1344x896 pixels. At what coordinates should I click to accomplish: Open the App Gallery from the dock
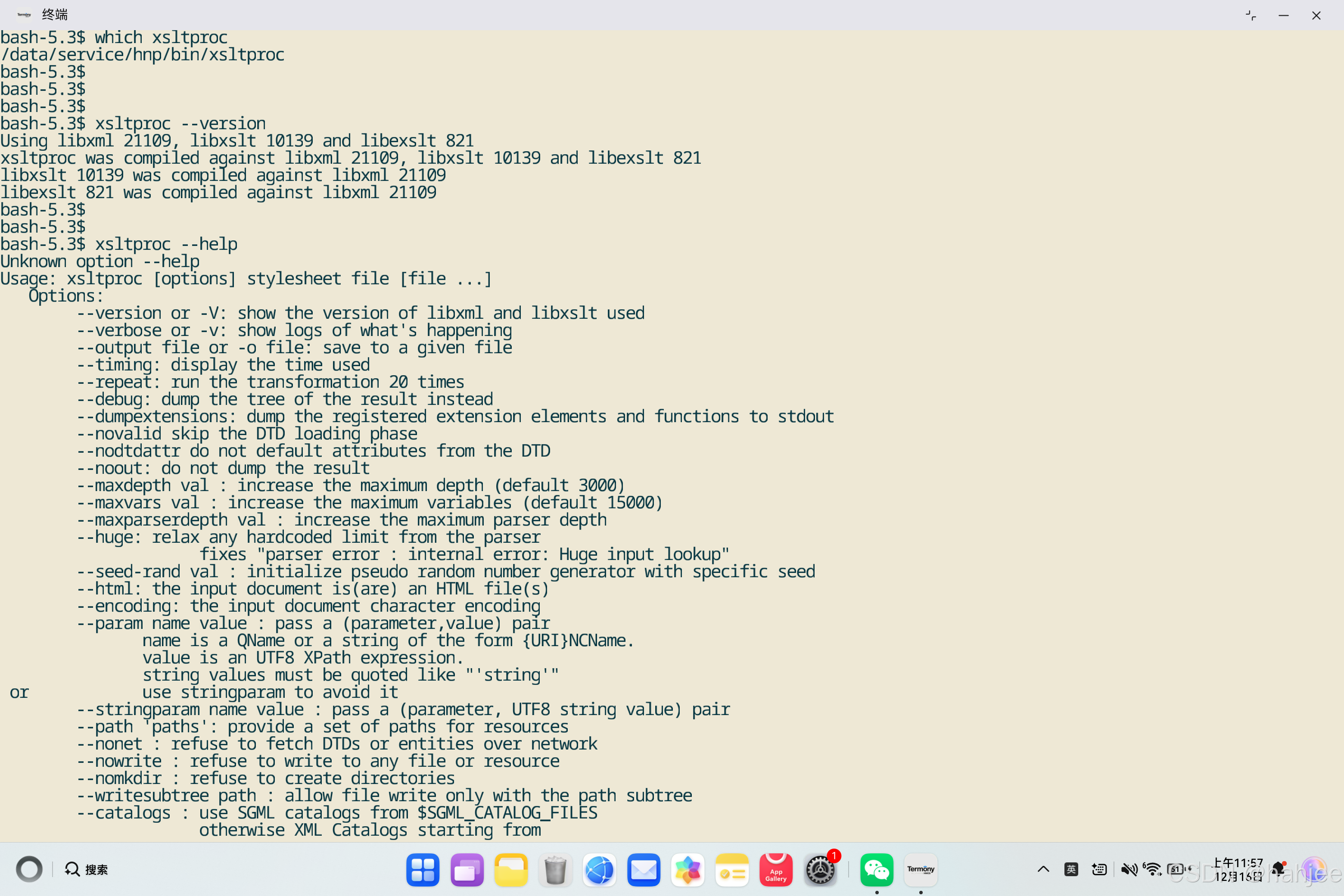pyautogui.click(x=775, y=870)
